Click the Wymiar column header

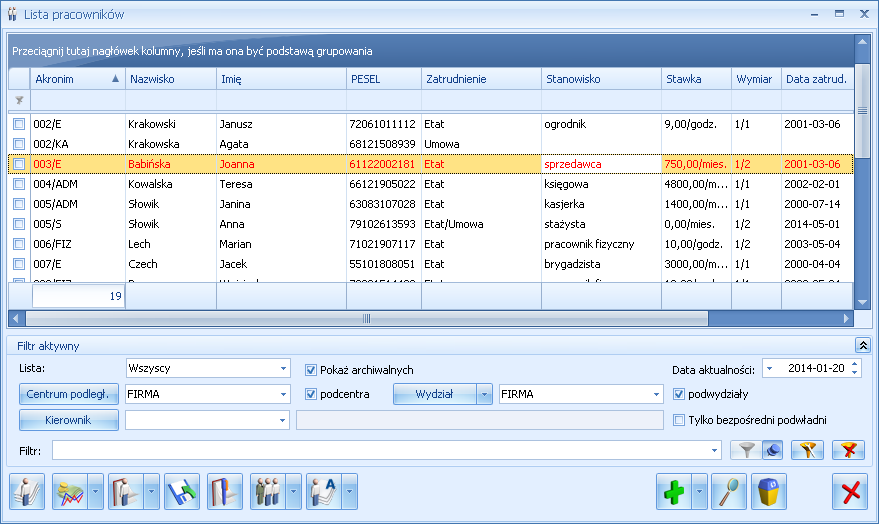coord(756,79)
